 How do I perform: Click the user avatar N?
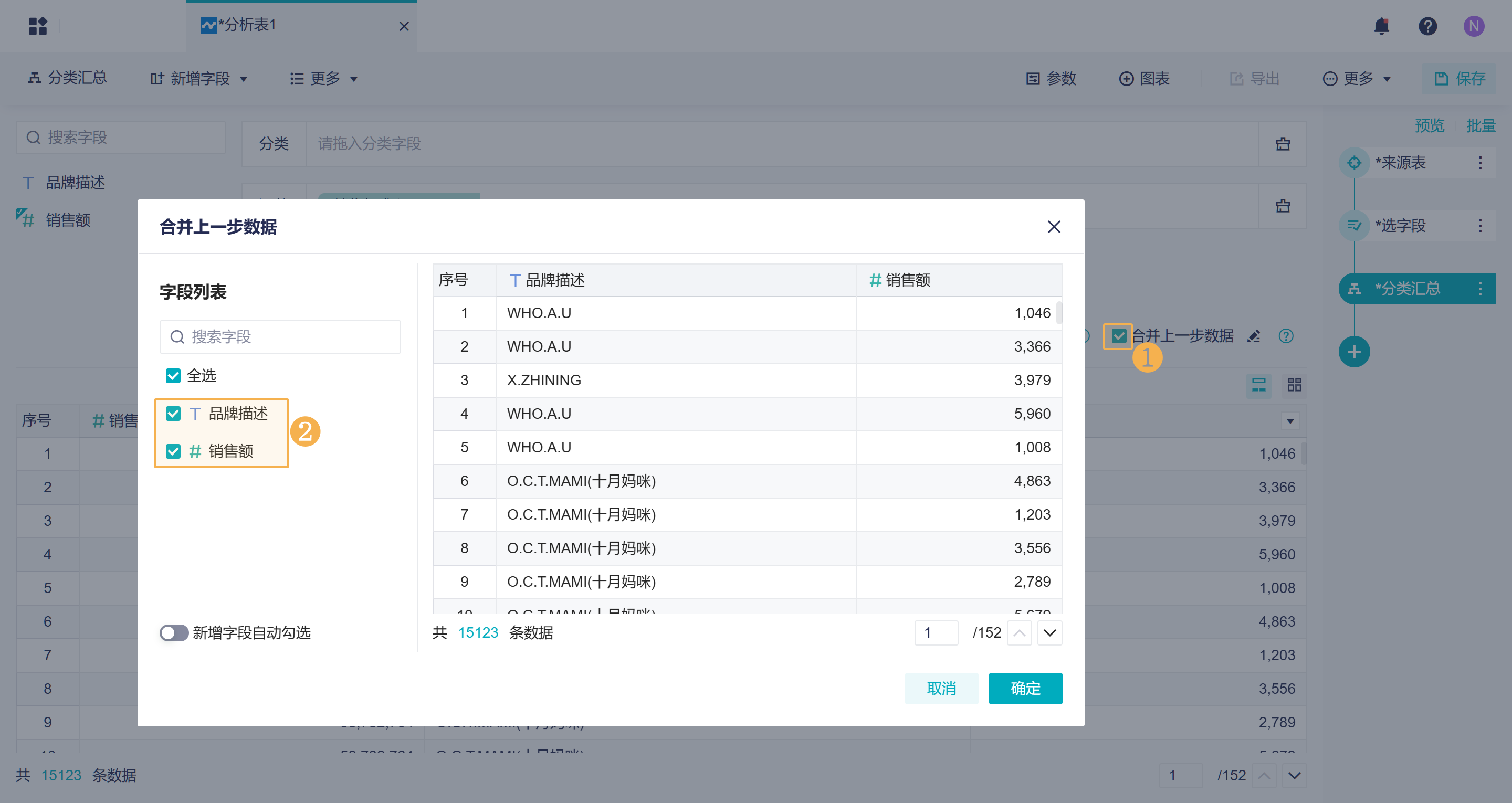tap(1474, 26)
